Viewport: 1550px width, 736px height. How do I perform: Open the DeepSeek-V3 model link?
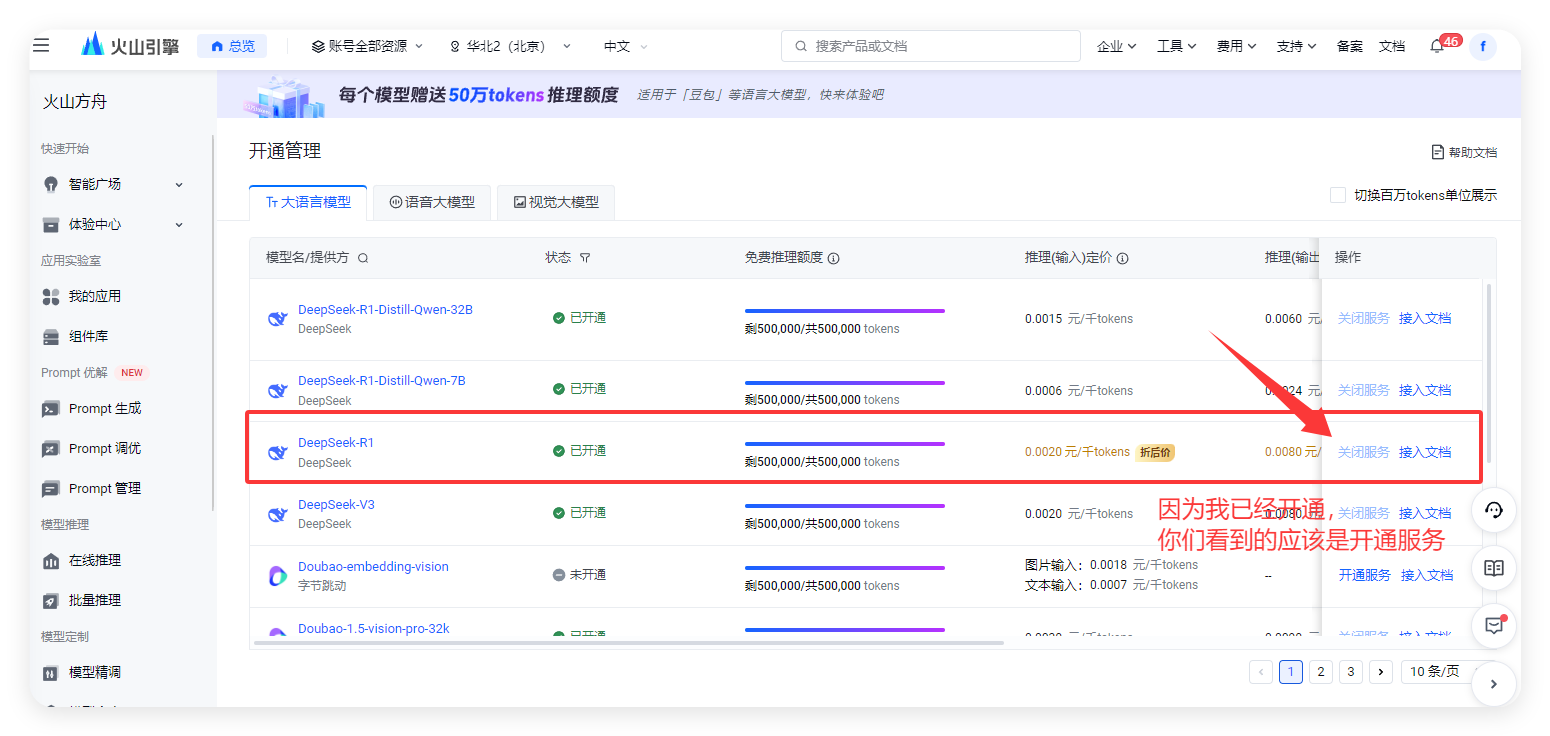pyautogui.click(x=336, y=505)
